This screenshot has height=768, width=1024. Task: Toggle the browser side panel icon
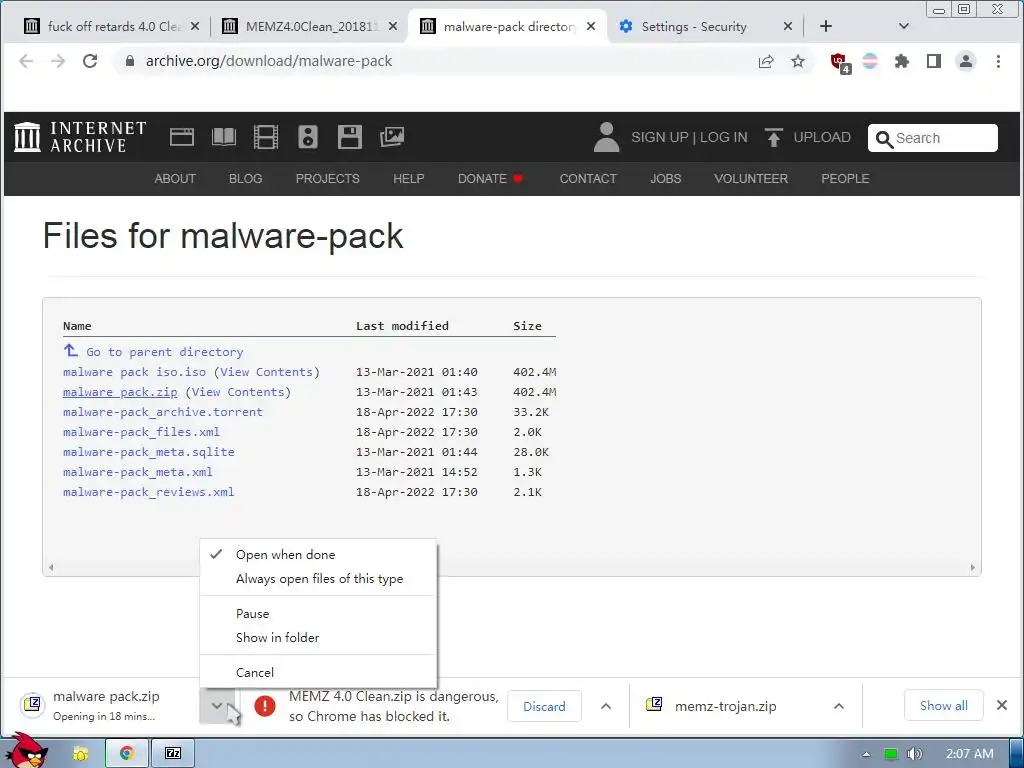[934, 61]
